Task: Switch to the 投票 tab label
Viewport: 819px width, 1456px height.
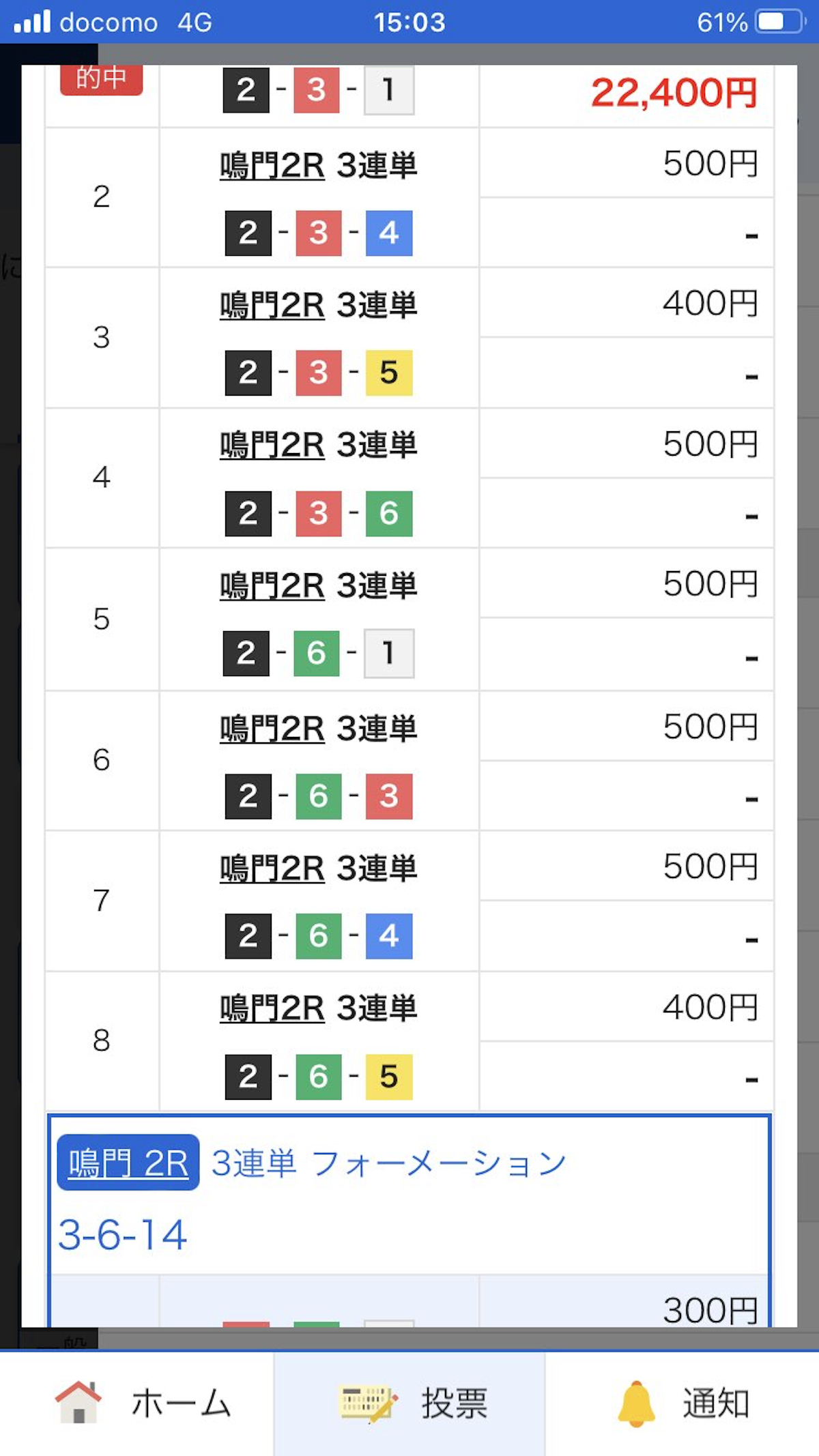Action: coord(454,1403)
